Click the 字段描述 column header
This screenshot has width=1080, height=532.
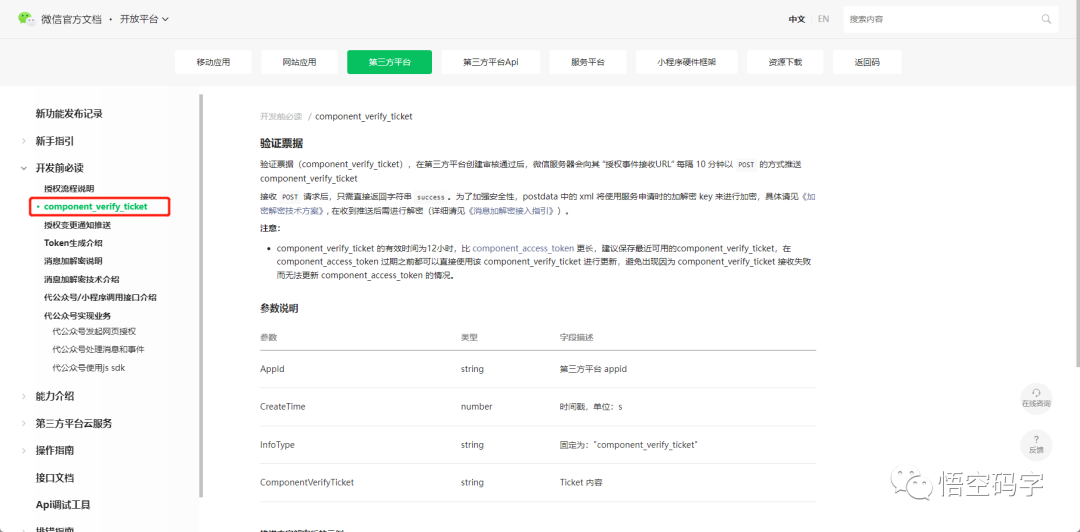click(x=577, y=338)
